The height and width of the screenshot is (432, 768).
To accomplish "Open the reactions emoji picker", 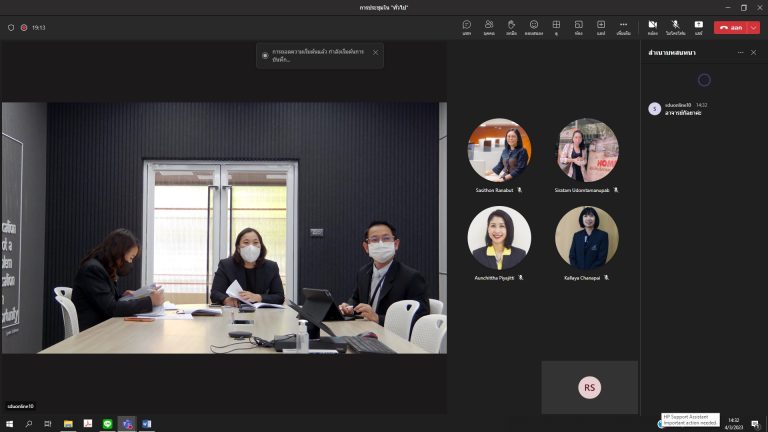I will tap(534, 26).
